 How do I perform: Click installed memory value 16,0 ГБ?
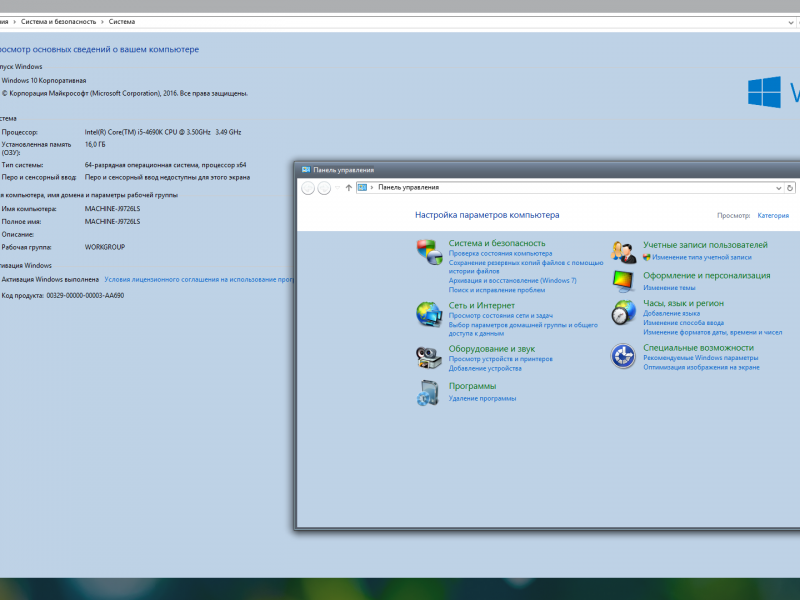pyautogui.click(x=95, y=144)
